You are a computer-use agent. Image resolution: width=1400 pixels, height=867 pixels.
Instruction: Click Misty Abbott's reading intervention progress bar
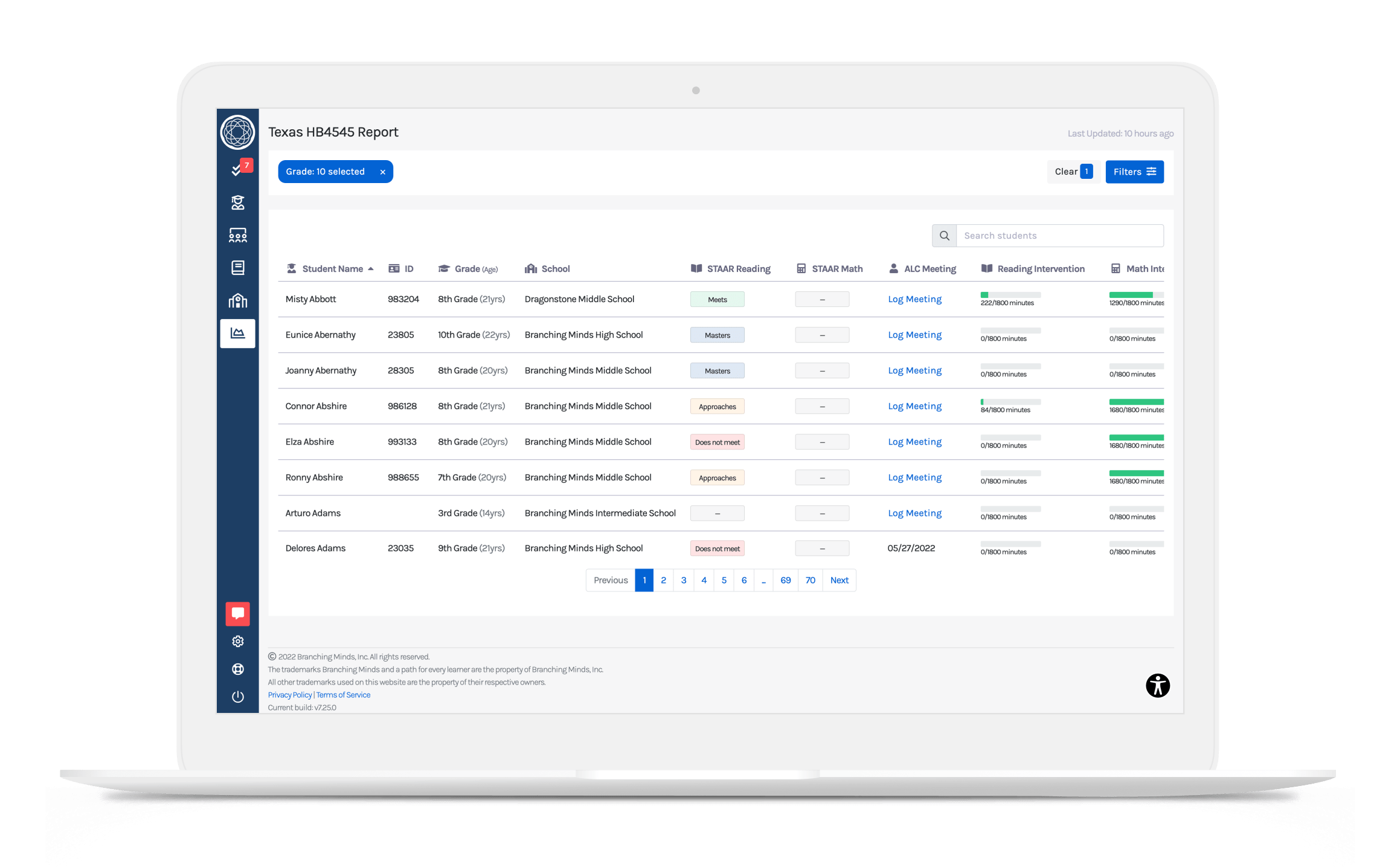(1010, 295)
